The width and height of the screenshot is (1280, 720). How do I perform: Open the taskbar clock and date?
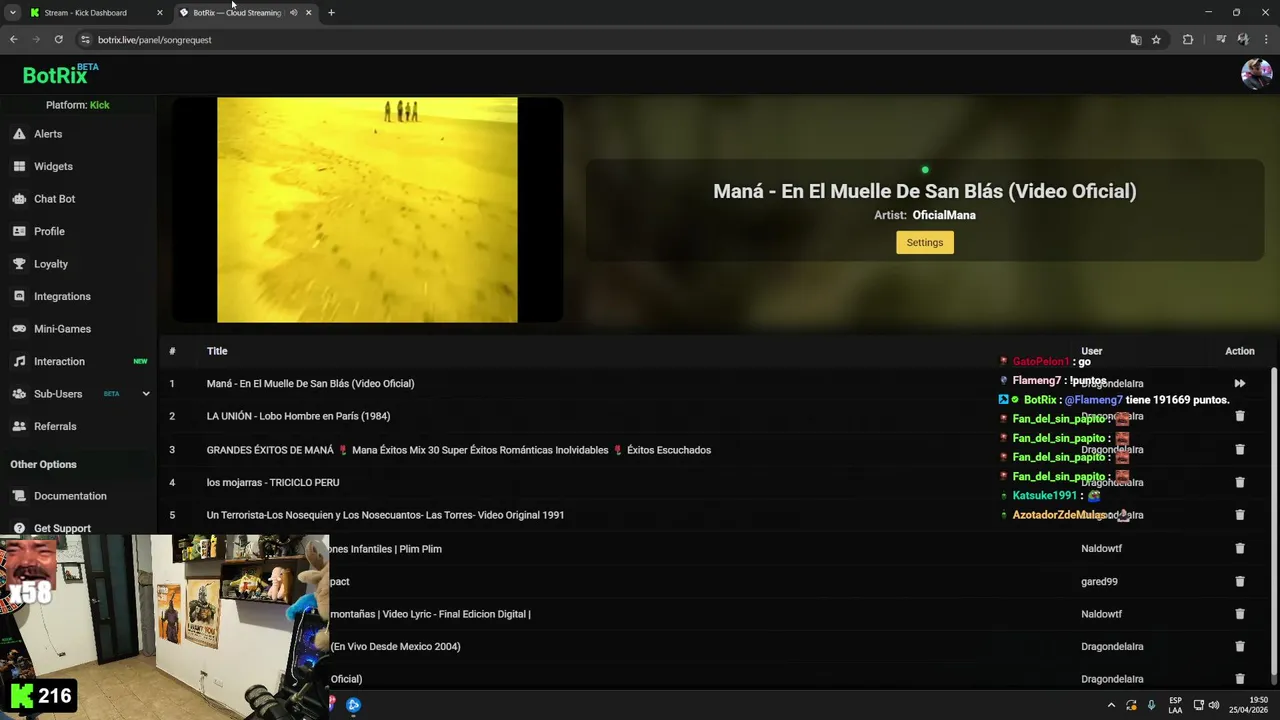point(1249,705)
